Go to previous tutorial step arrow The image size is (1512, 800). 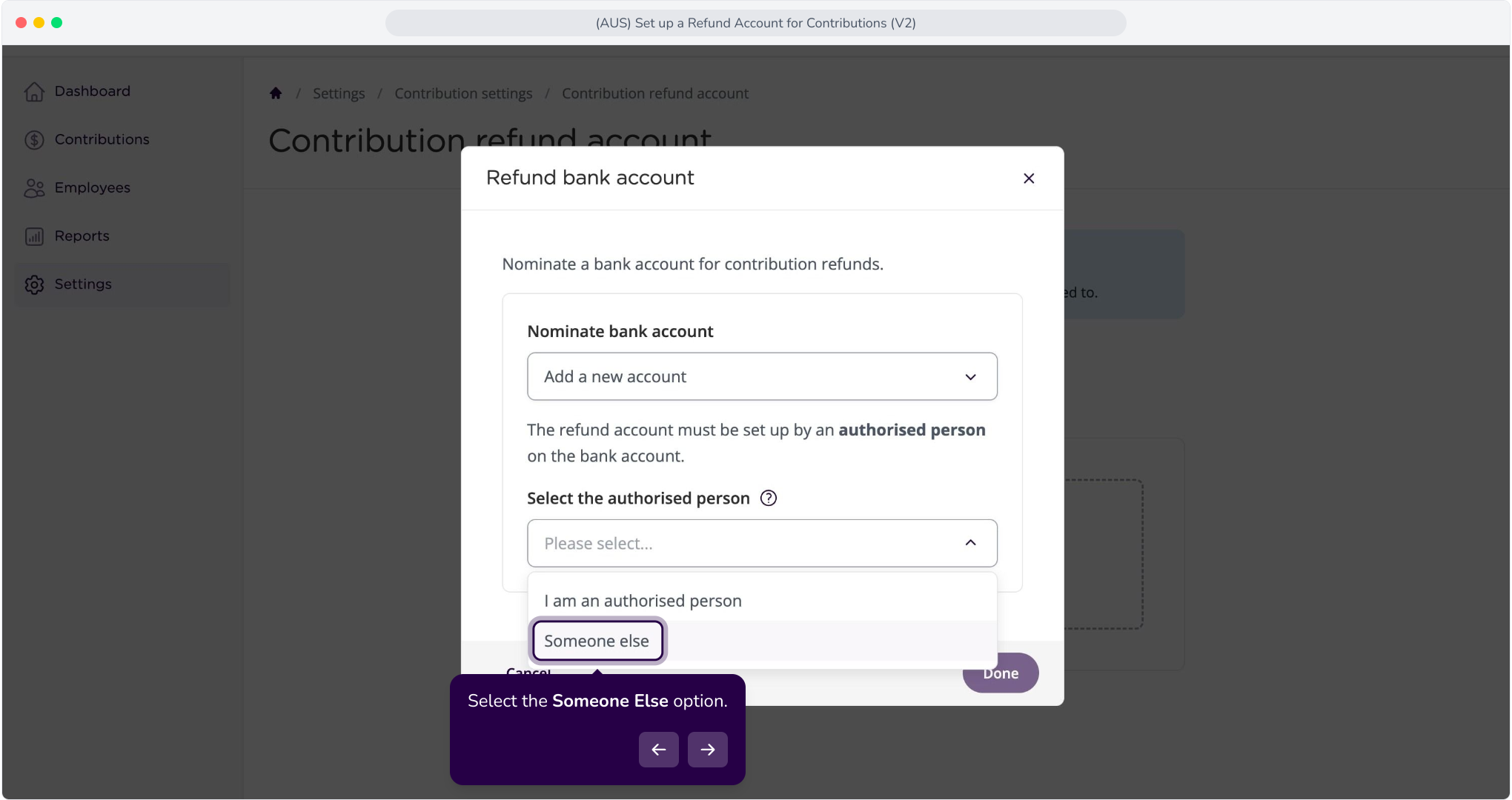[x=659, y=750]
